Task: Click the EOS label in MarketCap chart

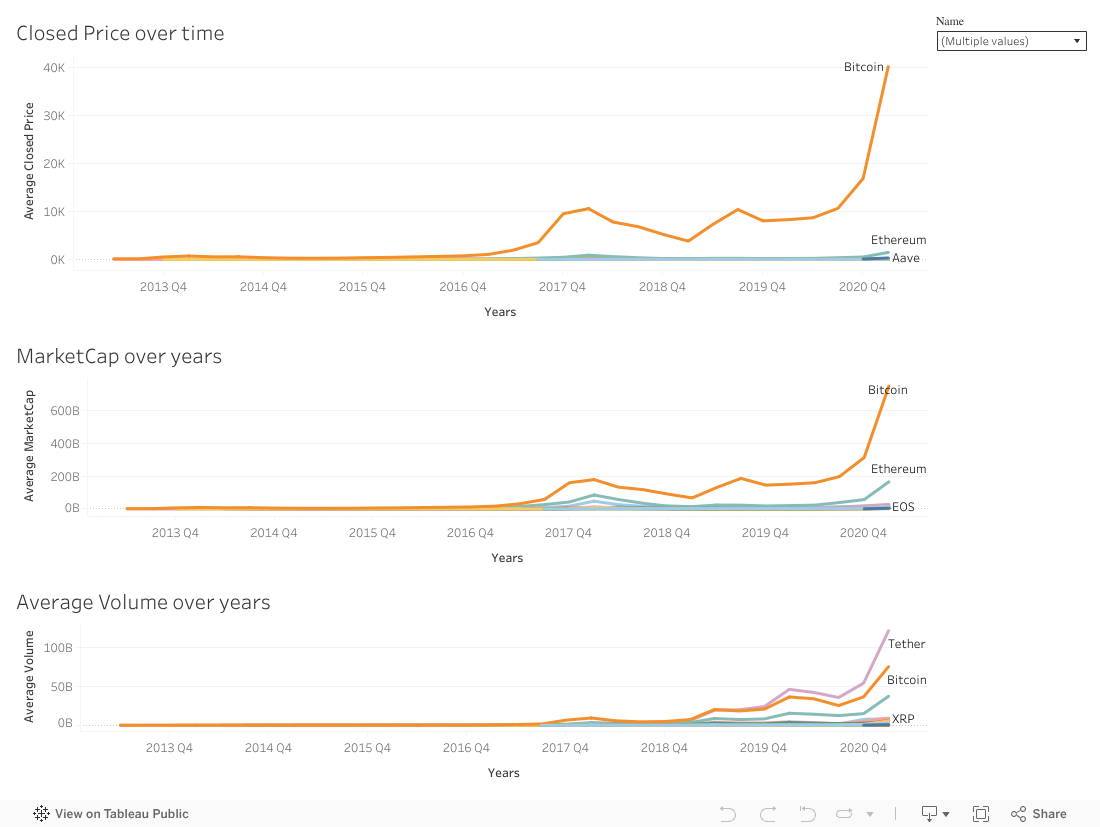Action: coord(903,507)
